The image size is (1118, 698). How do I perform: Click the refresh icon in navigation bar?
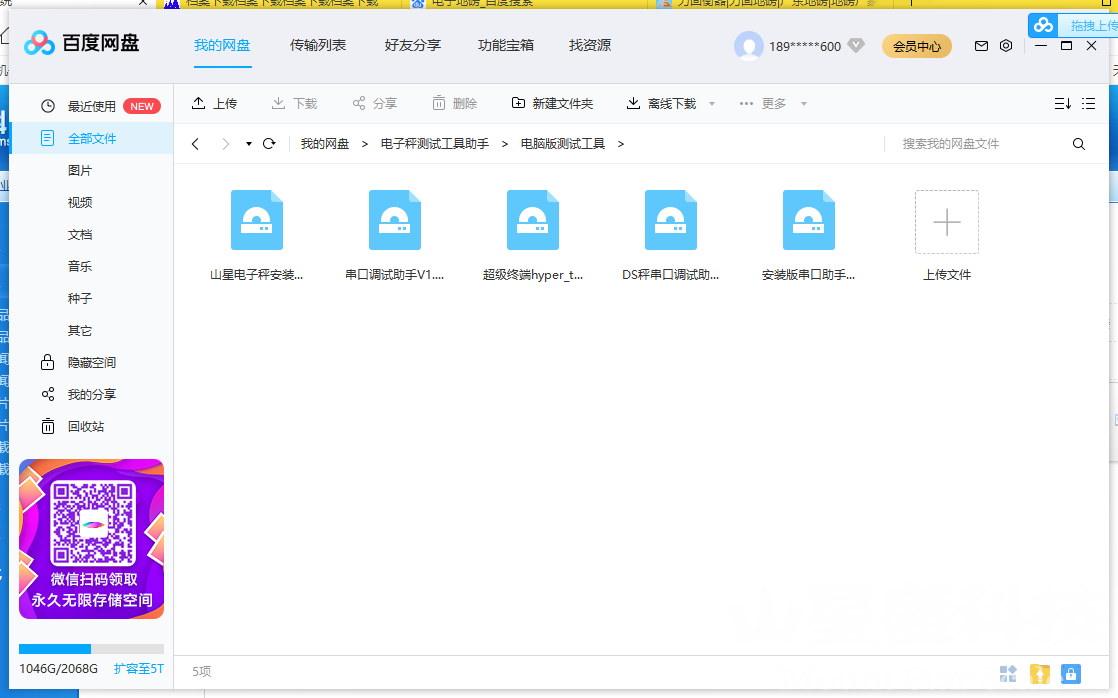pyautogui.click(x=269, y=144)
